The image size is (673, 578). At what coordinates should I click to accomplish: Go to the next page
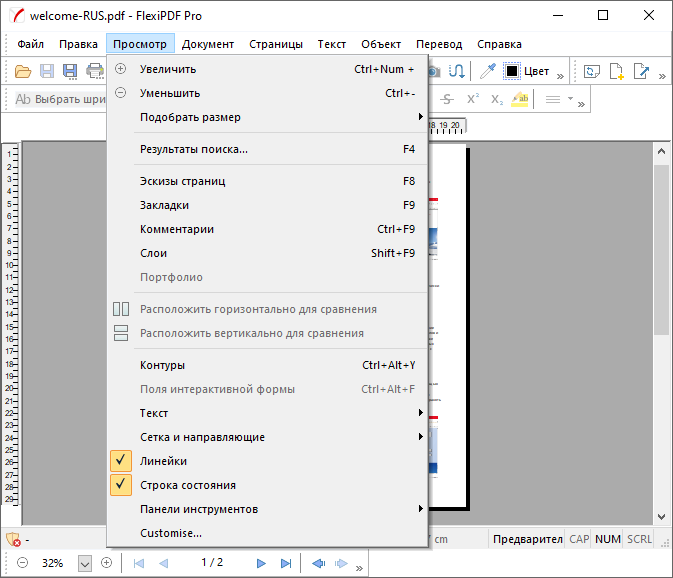261,563
